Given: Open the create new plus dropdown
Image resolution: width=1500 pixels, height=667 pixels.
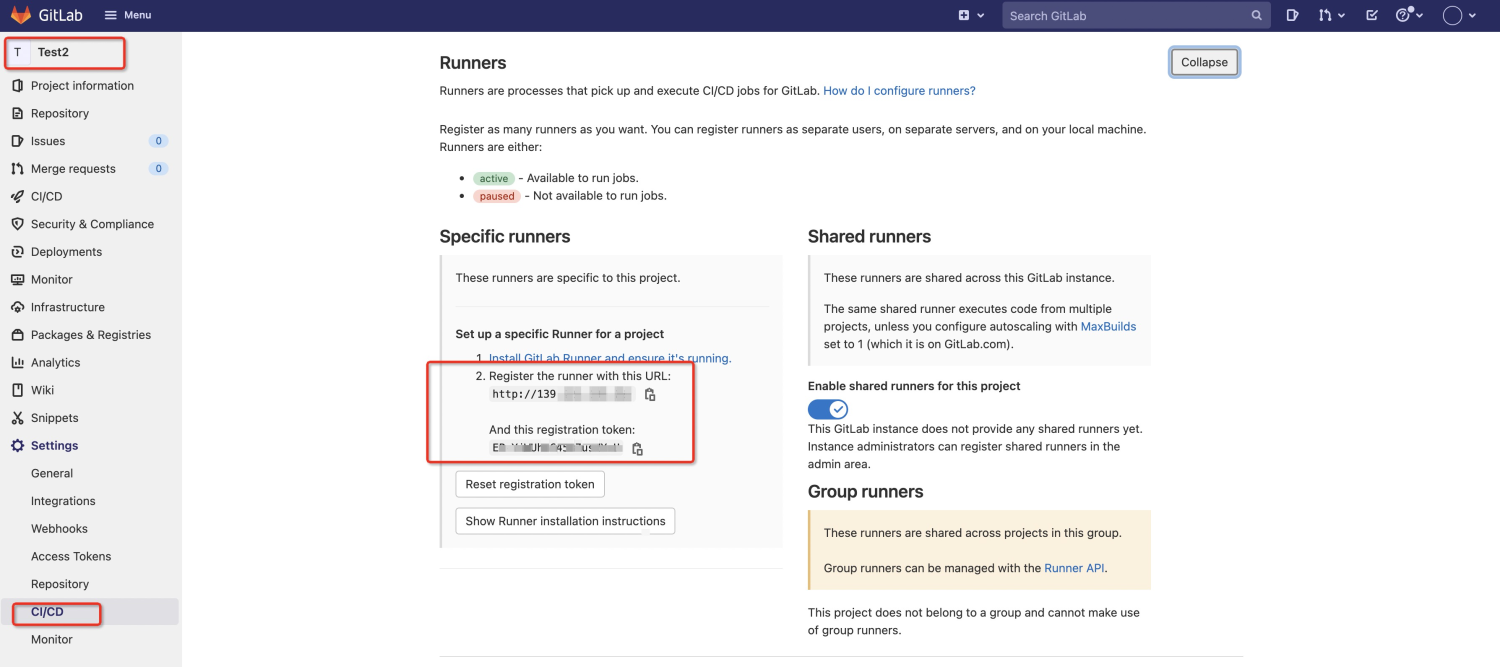Looking at the screenshot, I should (970, 15).
